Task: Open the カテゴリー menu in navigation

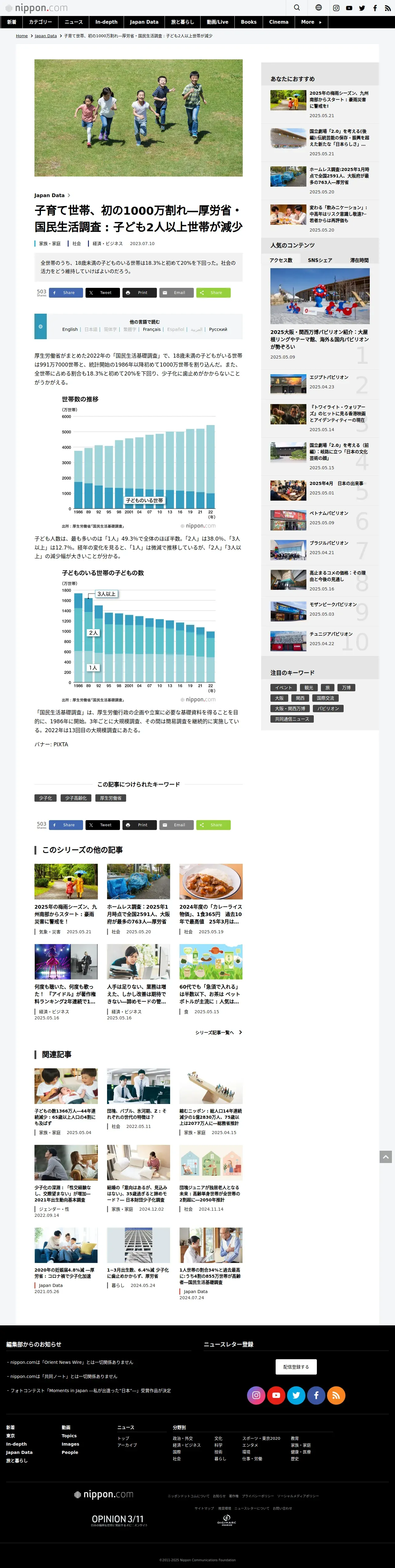Action: pyautogui.click(x=40, y=22)
